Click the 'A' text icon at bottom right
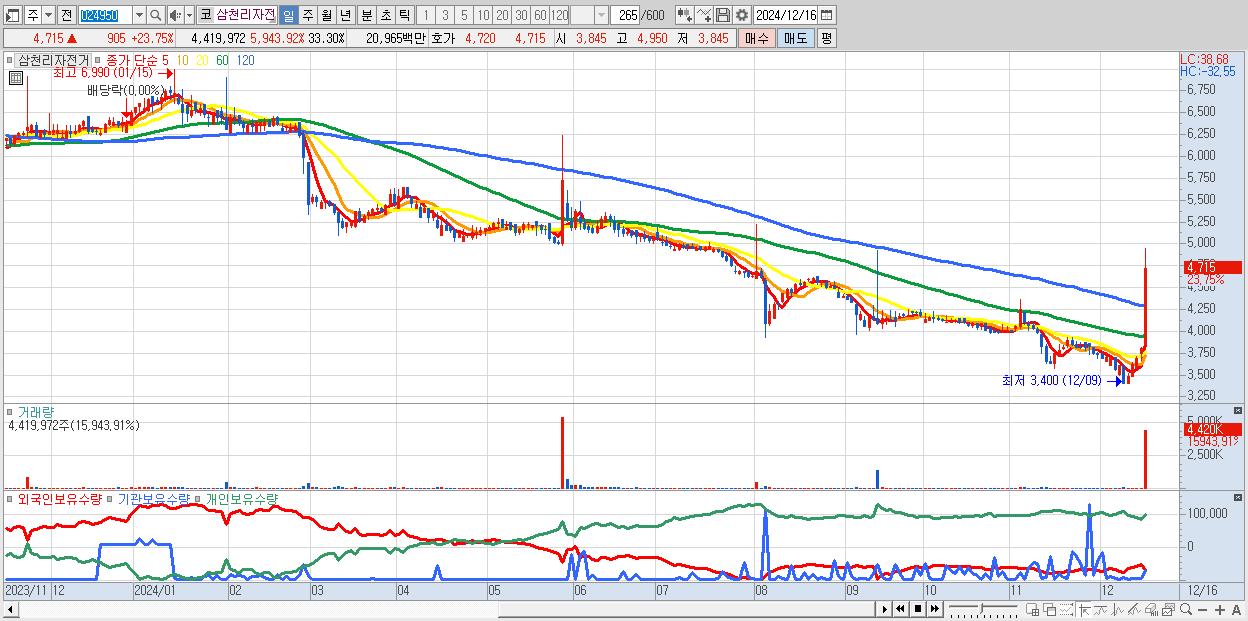The height and width of the screenshot is (621, 1248). (x=1236, y=609)
